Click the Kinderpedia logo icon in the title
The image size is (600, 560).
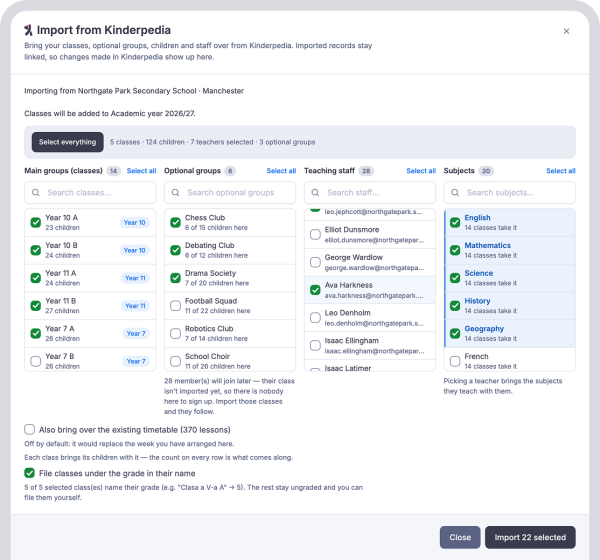[28, 30]
